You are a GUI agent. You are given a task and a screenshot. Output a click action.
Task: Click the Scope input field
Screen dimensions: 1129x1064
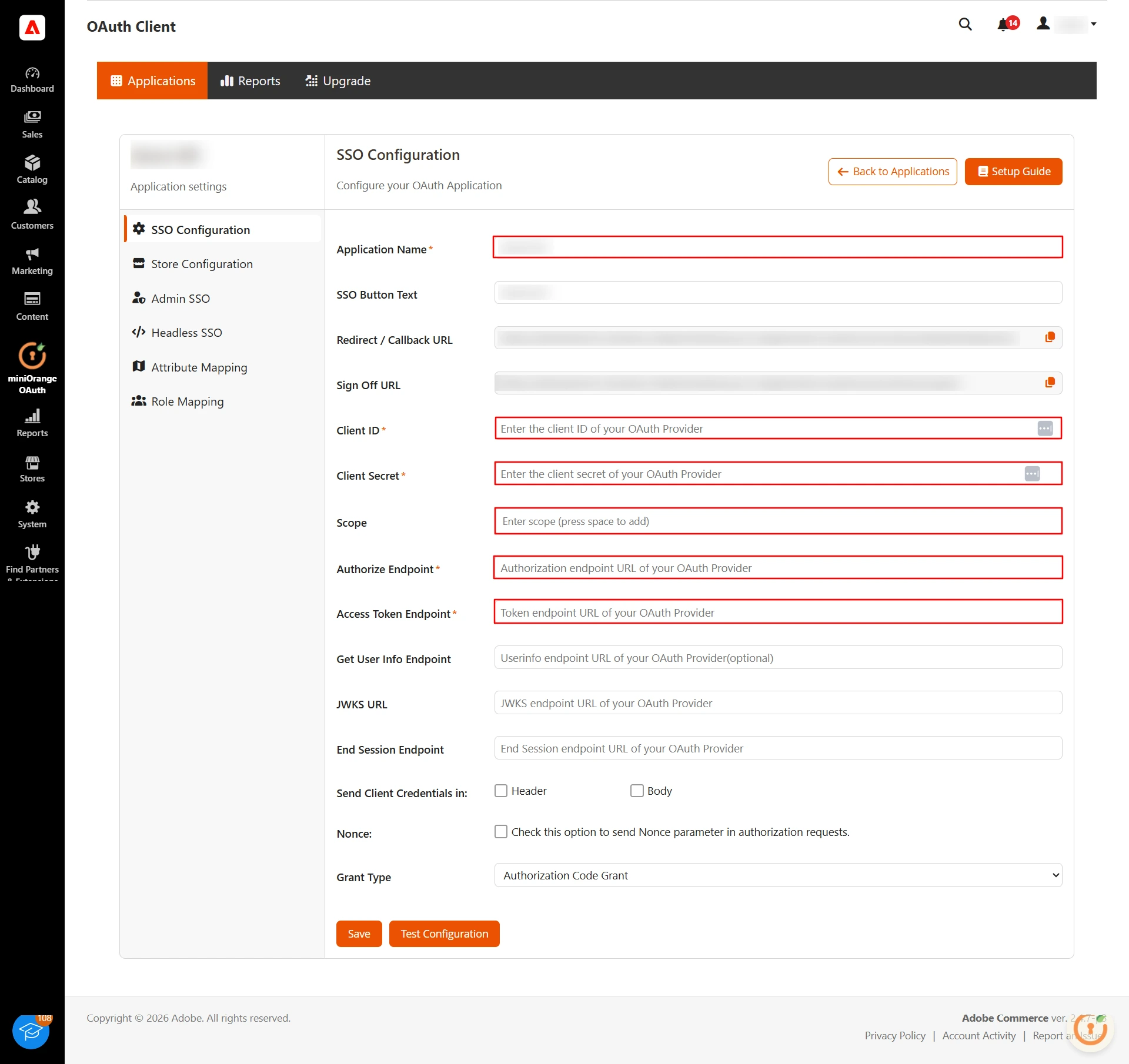(x=778, y=521)
